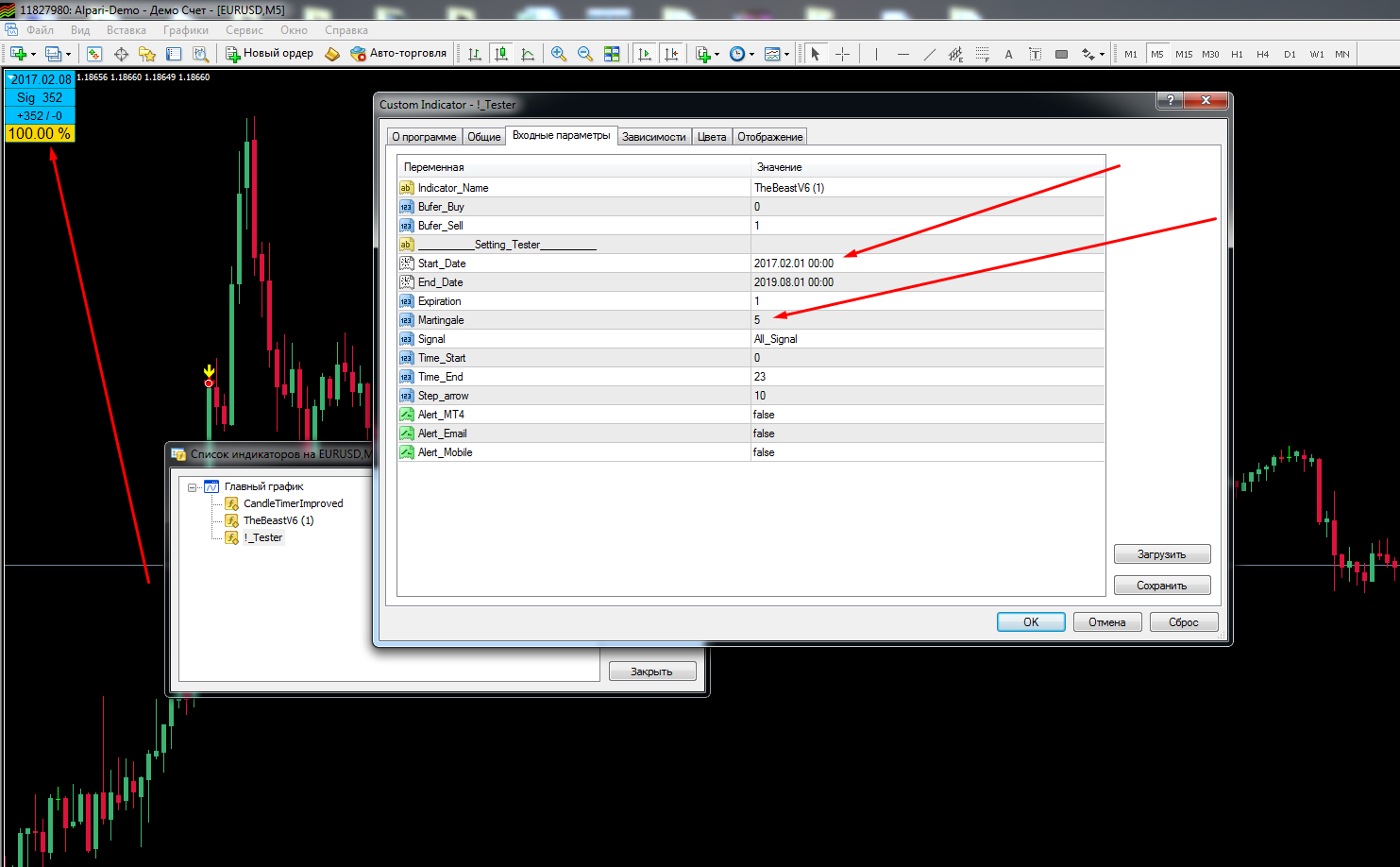
Task: Select the trendline drawing tool
Action: click(930, 54)
